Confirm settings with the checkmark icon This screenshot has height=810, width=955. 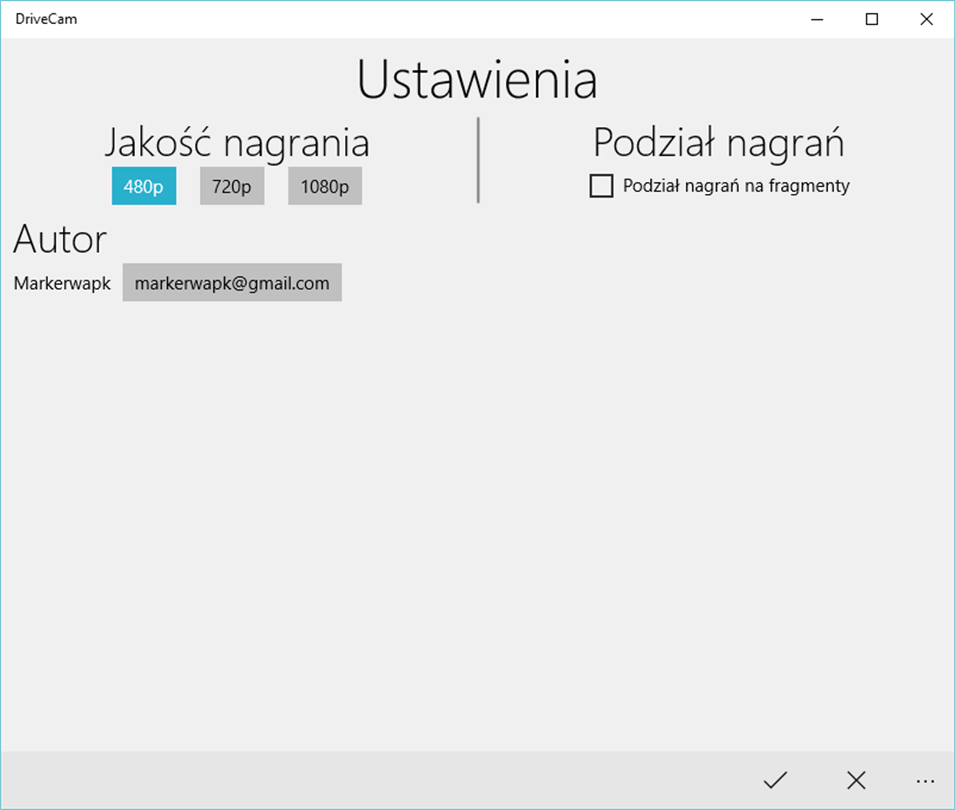[x=775, y=780]
